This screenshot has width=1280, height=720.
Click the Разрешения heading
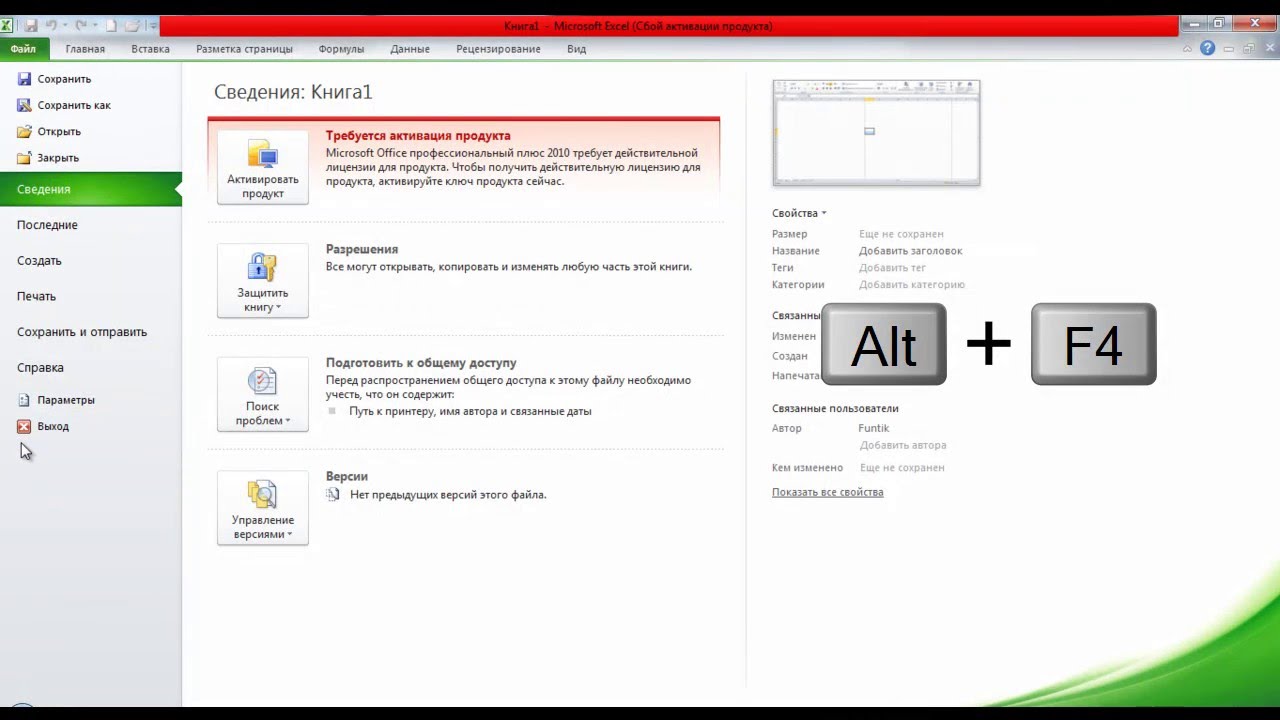click(x=362, y=249)
